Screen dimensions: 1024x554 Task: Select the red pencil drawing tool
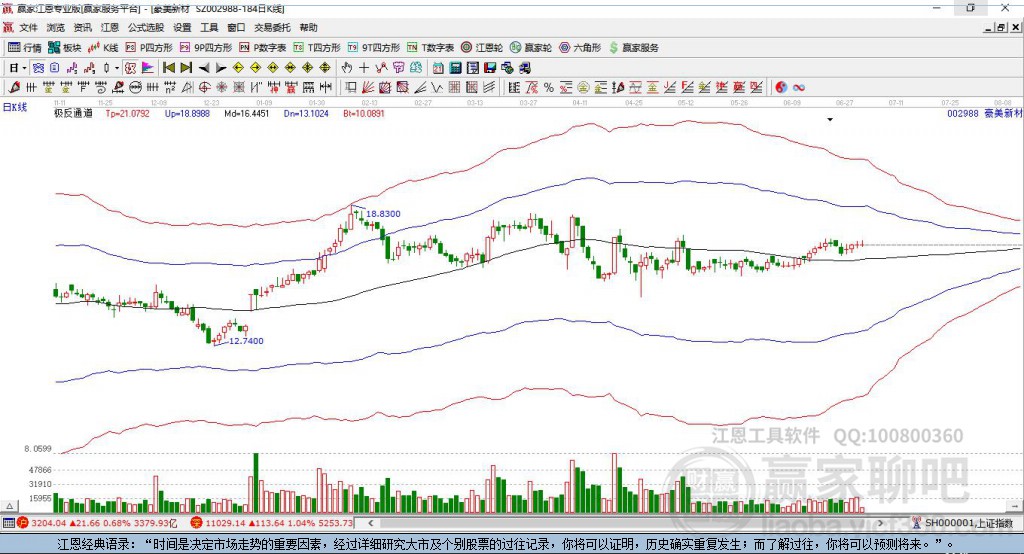coord(14,88)
